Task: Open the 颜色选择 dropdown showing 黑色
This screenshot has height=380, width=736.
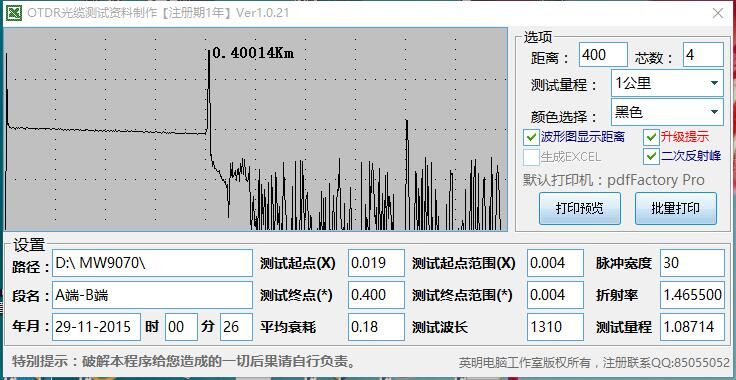Action: 667,112
